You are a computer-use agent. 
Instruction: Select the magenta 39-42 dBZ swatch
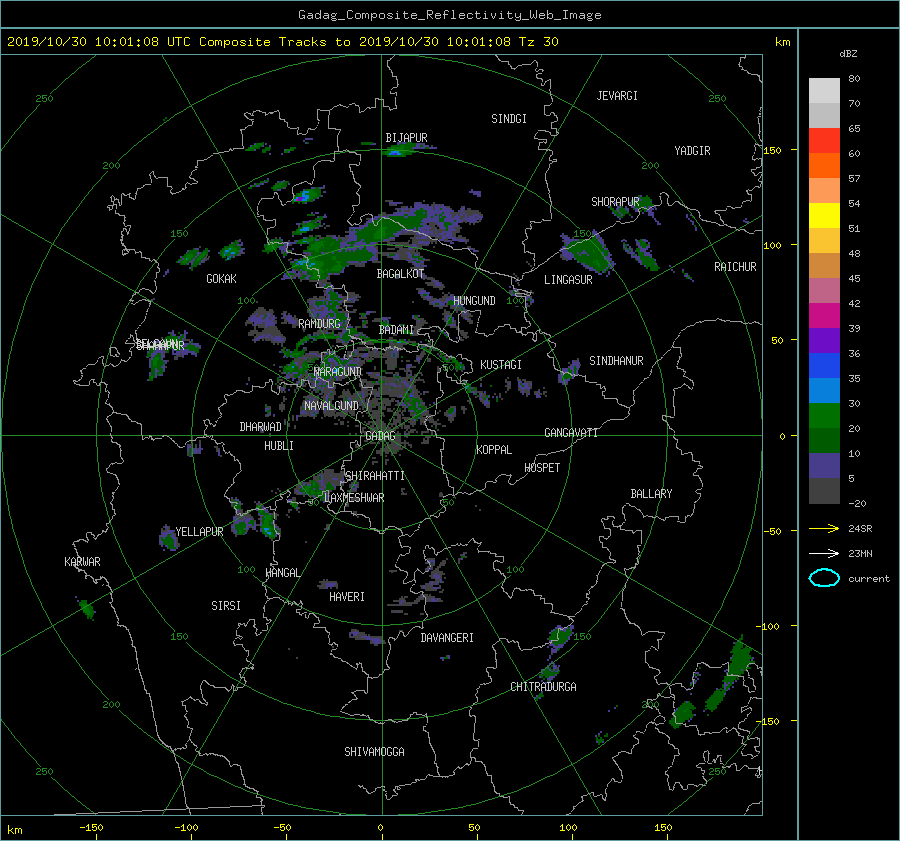pos(824,315)
